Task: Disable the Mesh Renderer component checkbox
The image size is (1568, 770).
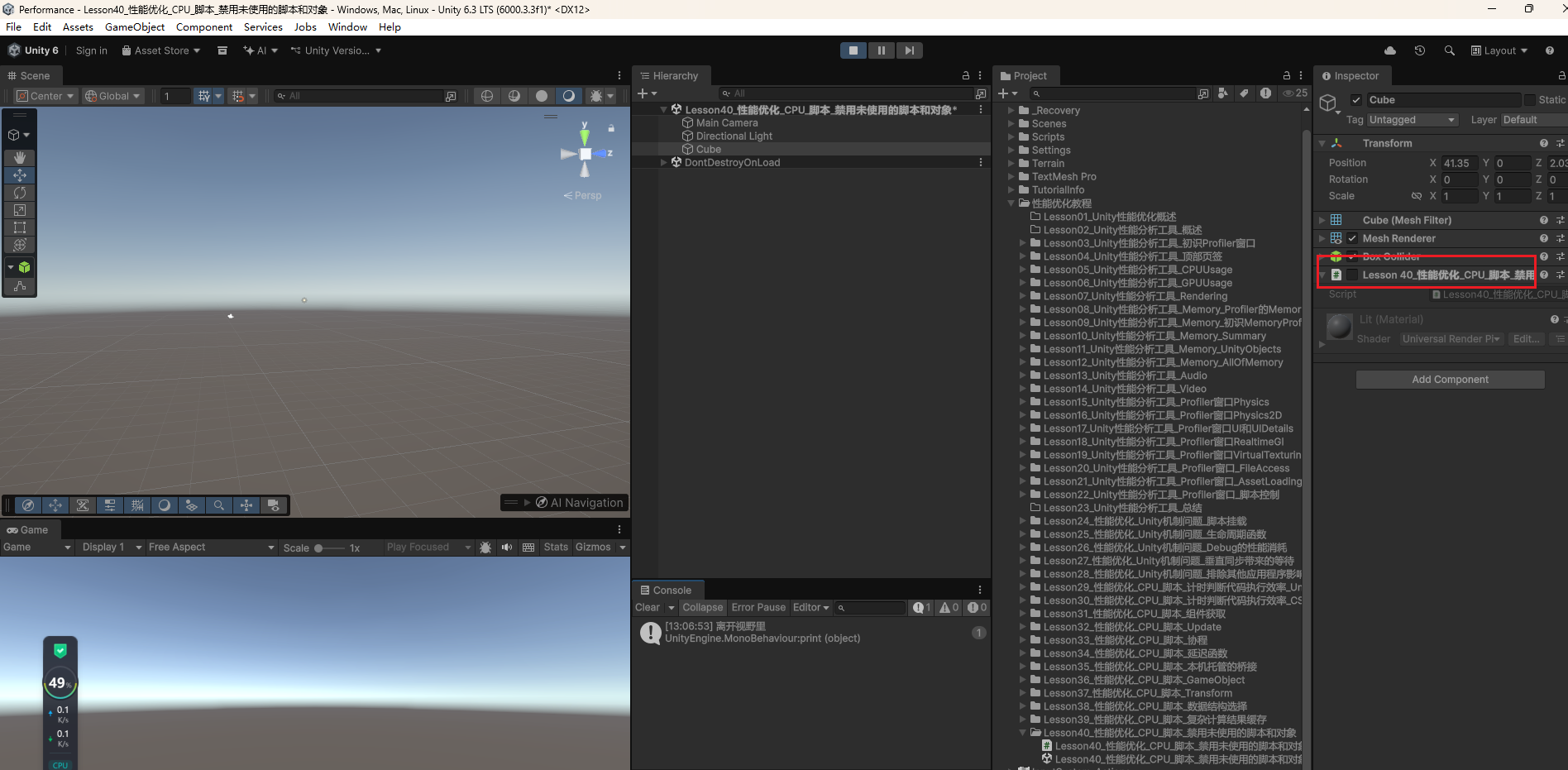Action: point(1352,238)
